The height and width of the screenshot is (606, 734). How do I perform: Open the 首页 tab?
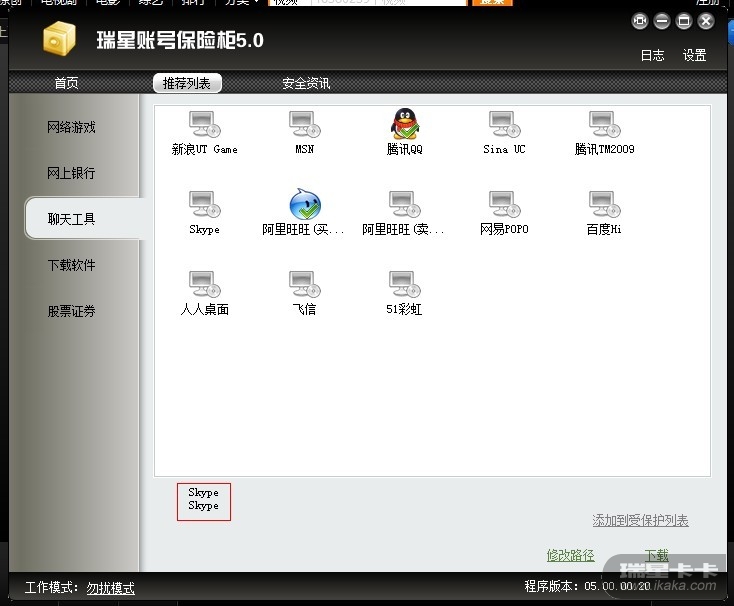click(x=66, y=83)
